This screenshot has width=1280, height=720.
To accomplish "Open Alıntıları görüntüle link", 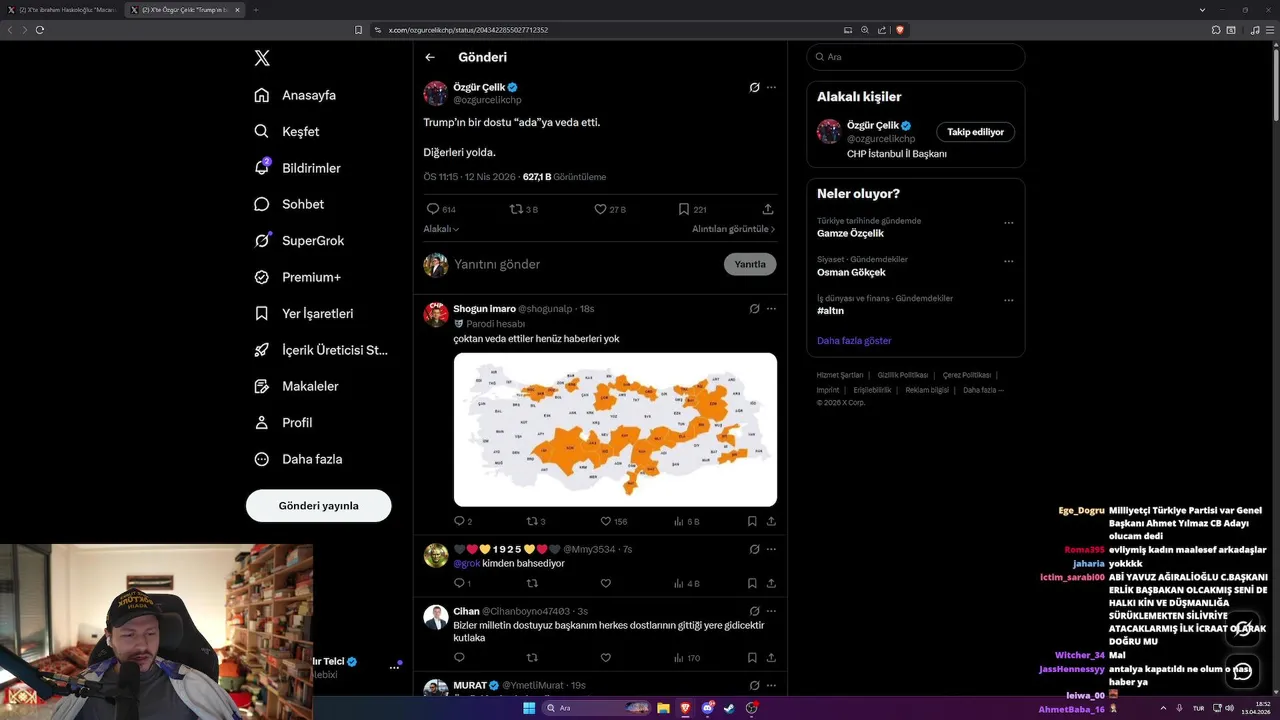I will tap(733, 229).
